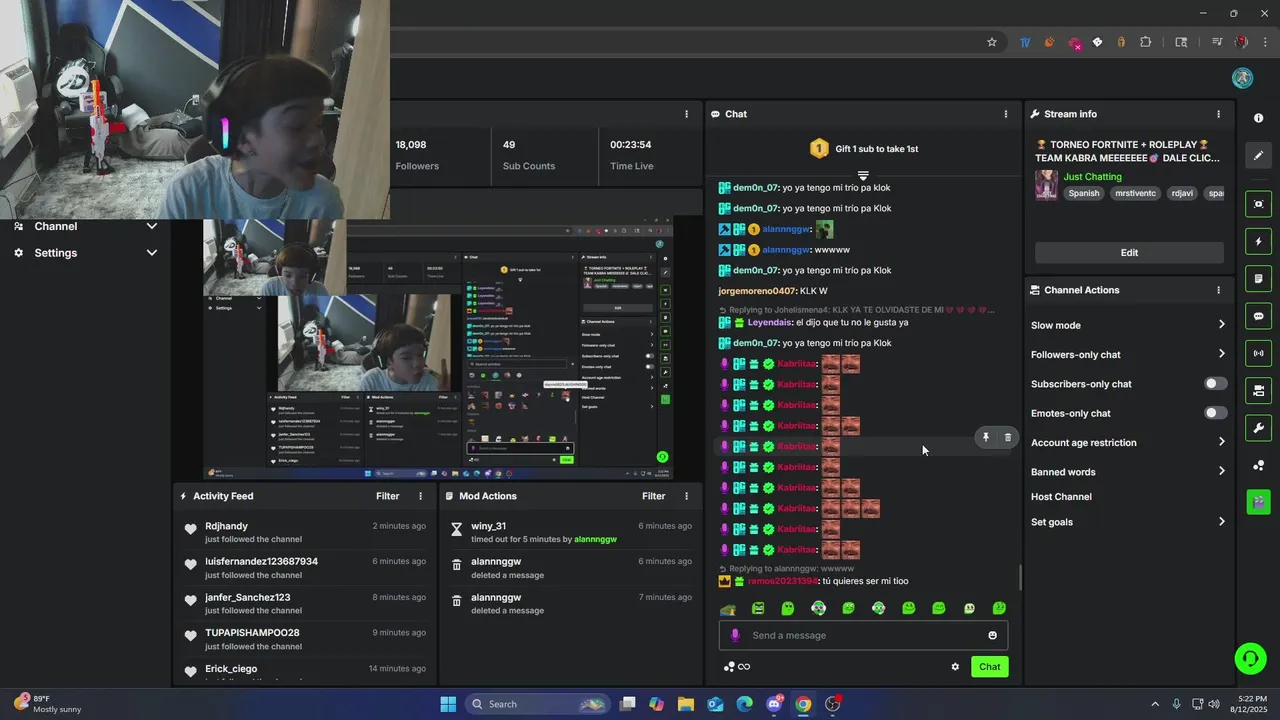The height and width of the screenshot is (720, 1280).
Task: Expand Followers-only chat options
Action: click(1221, 354)
